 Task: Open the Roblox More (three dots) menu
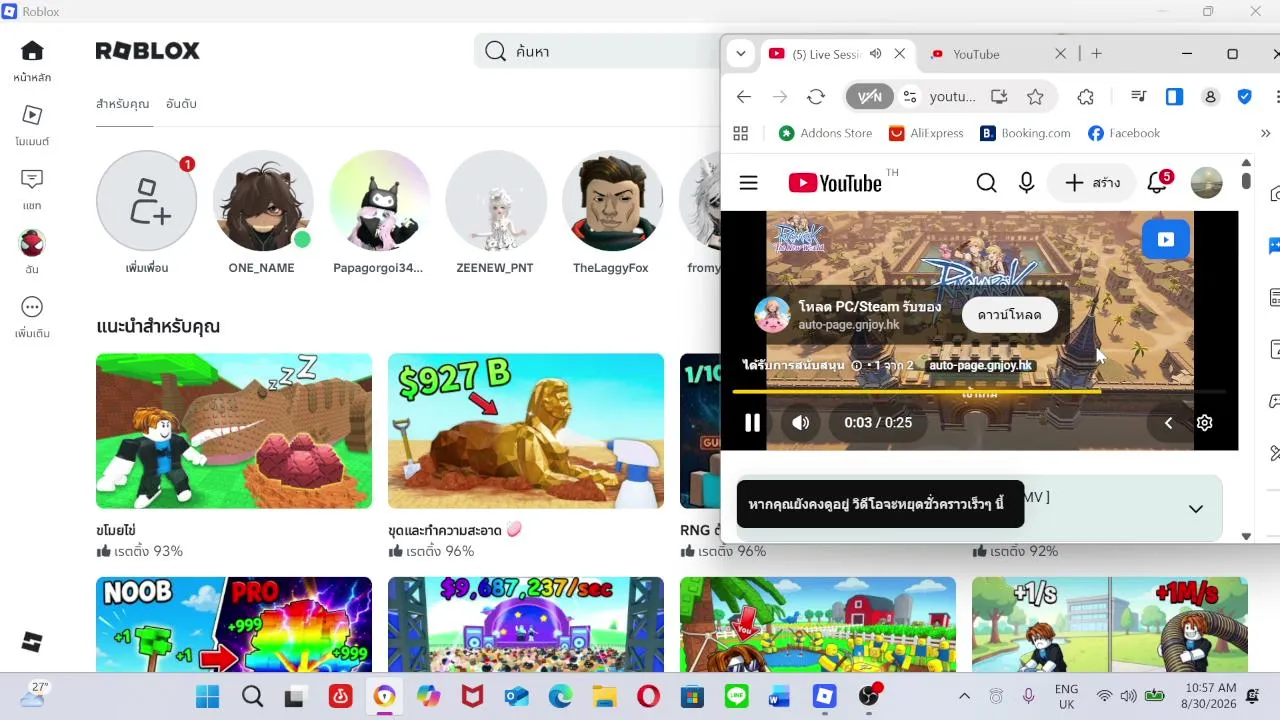click(32, 307)
